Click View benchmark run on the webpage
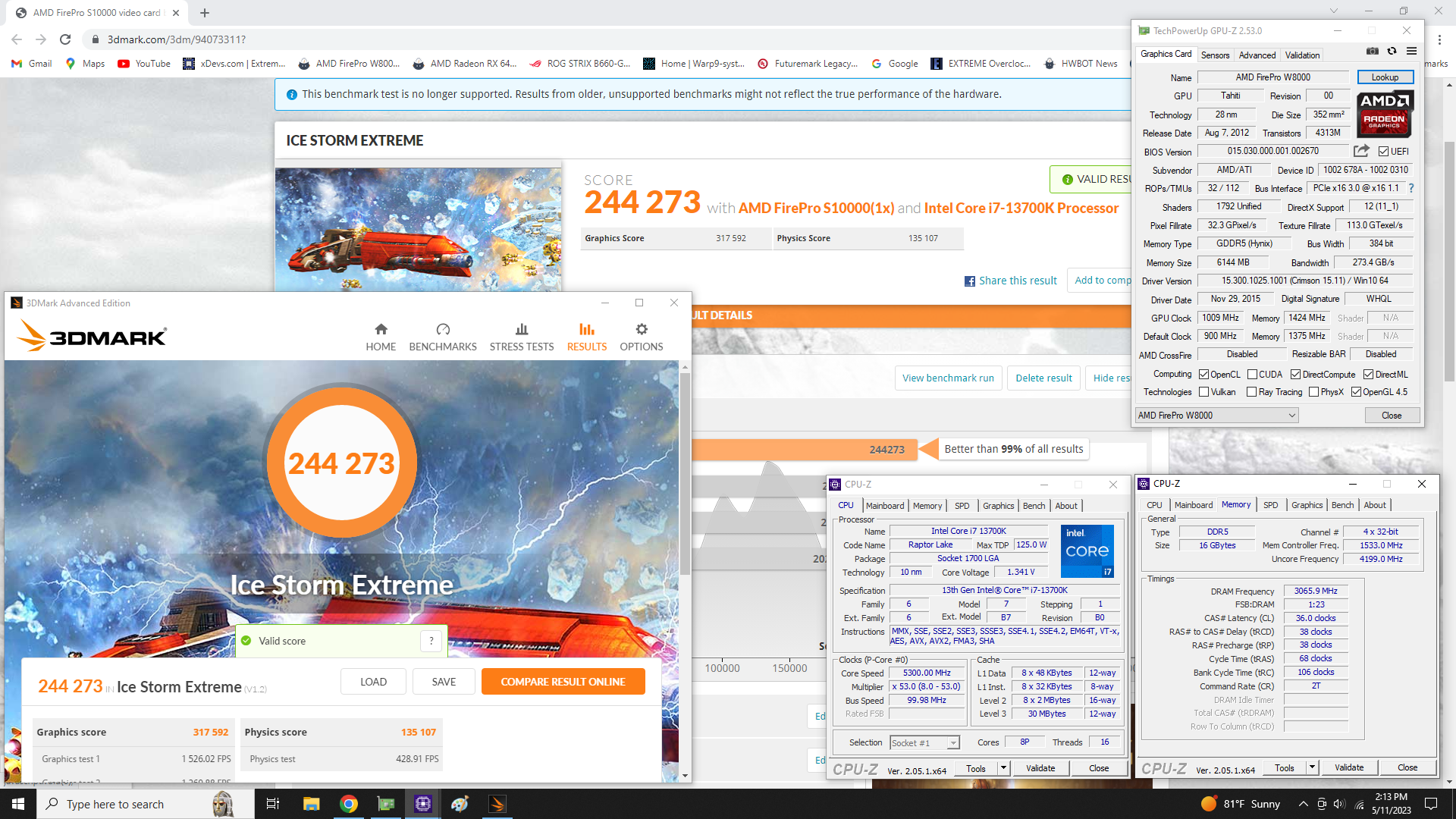Image resolution: width=1456 pixels, height=819 pixels. [x=948, y=378]
